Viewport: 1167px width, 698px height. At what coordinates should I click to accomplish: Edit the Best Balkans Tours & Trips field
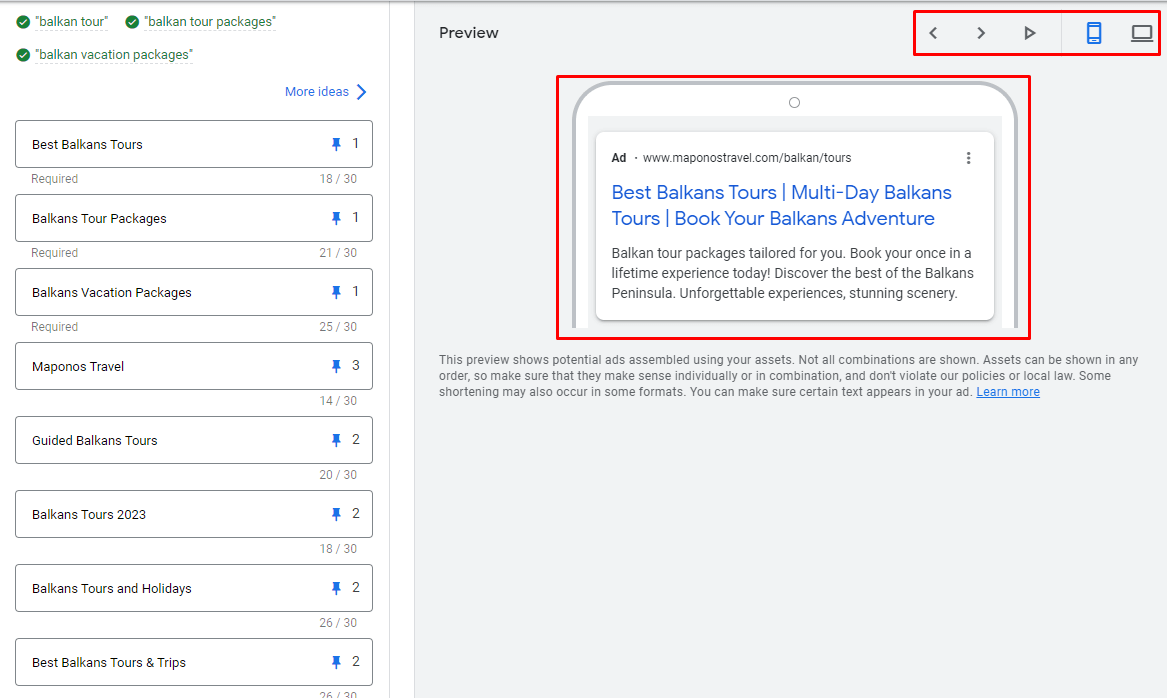(194, 662)
